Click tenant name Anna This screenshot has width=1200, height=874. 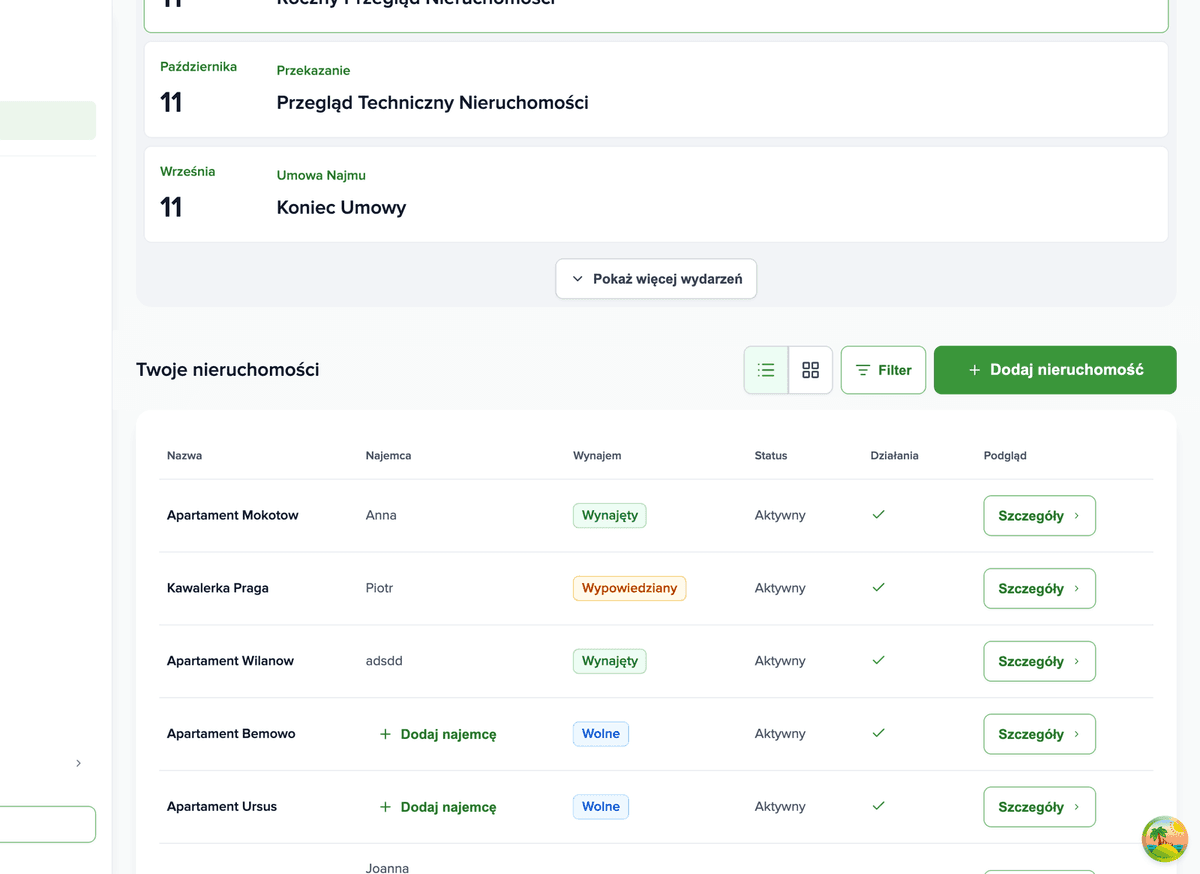381,516
